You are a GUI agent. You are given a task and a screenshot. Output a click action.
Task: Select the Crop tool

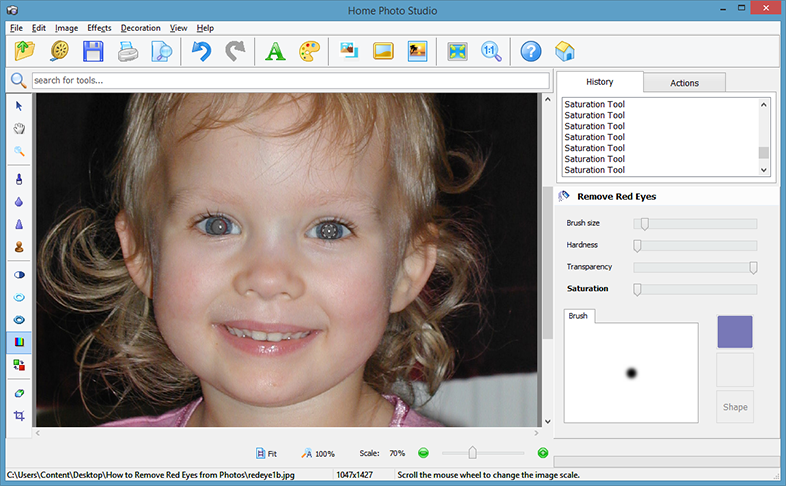[x=19, y=415]
